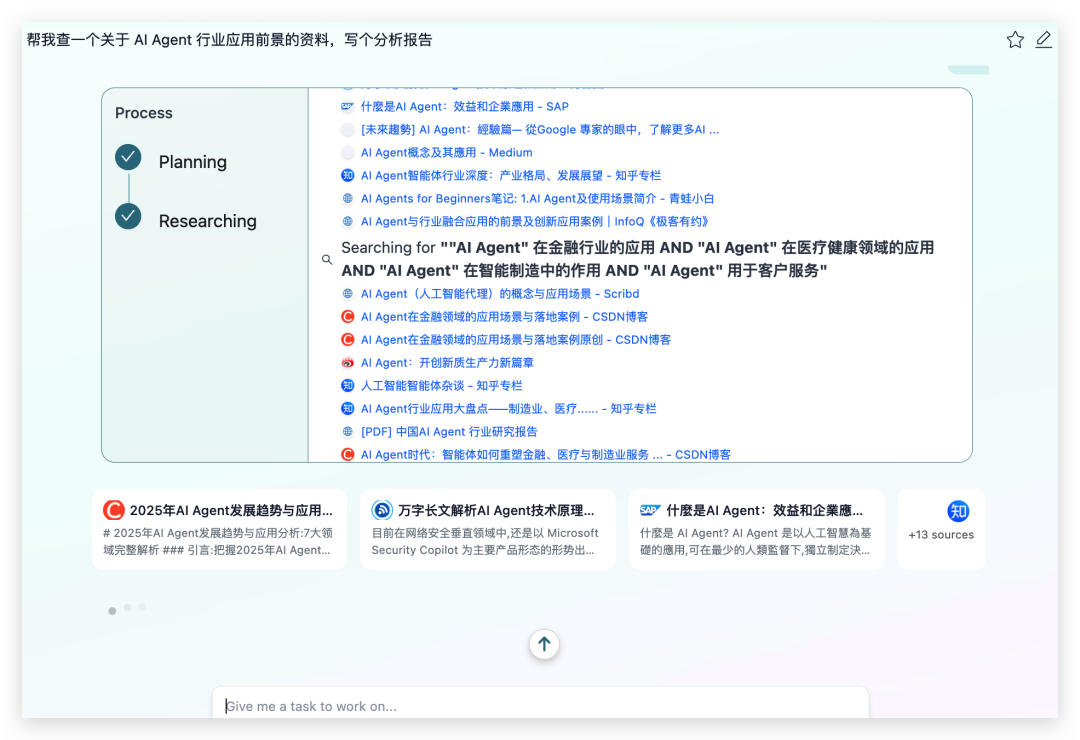Open link AI Agent概念及其應用 - Medium
This screenshot has width=1080, height=740.
click(446, 152)
